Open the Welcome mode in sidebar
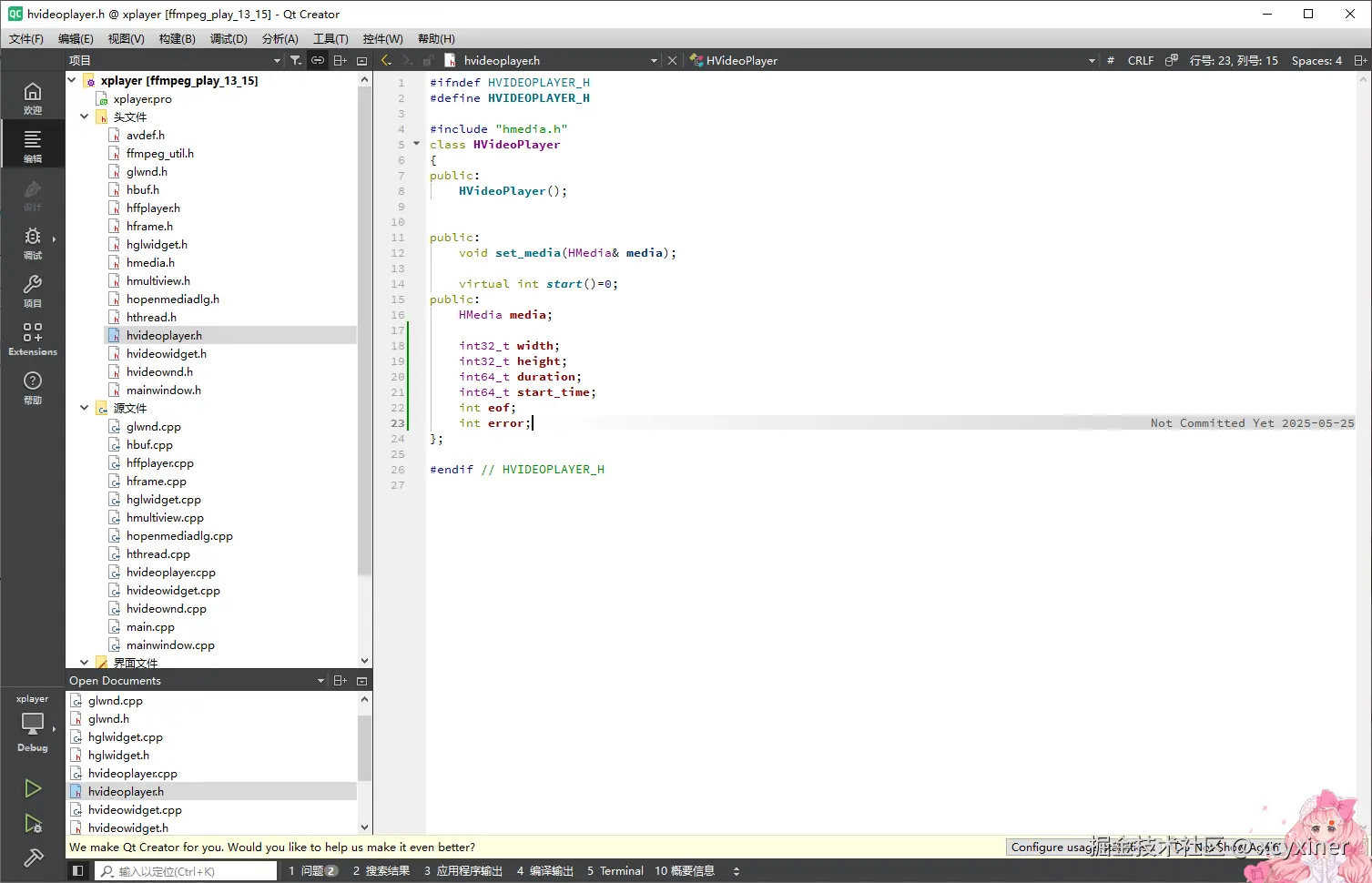The image size is (1372, 883). tap(33, 97)
